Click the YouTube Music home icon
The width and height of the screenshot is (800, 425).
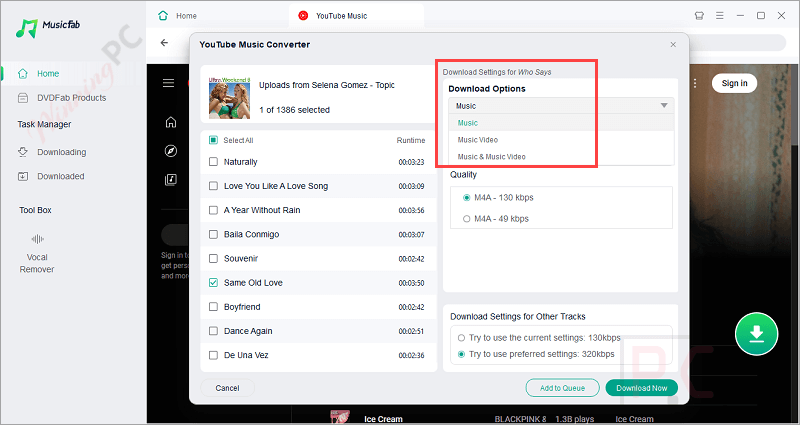(x=171, y=122)
